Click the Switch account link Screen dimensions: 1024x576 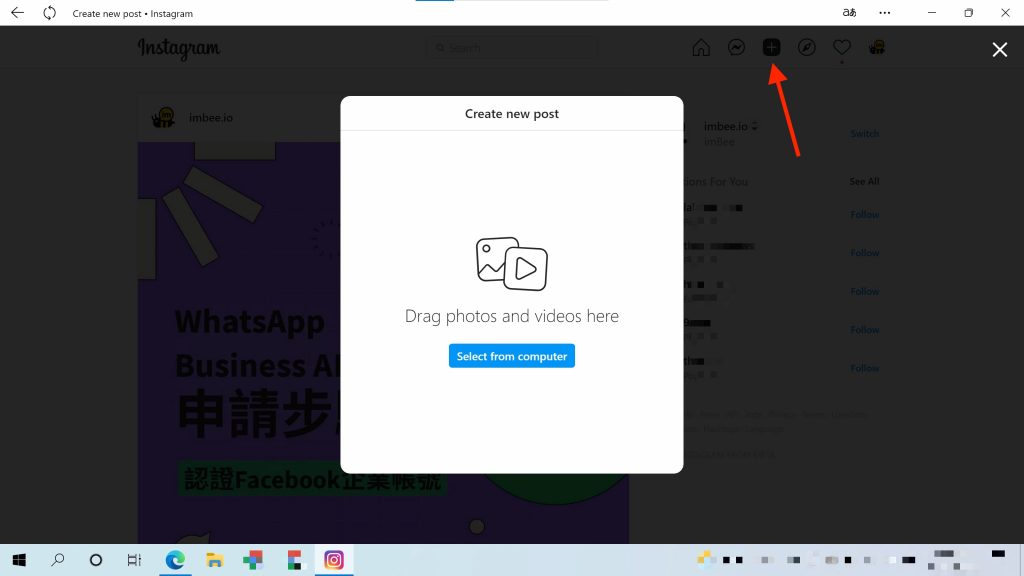click(x=864, y=133)
